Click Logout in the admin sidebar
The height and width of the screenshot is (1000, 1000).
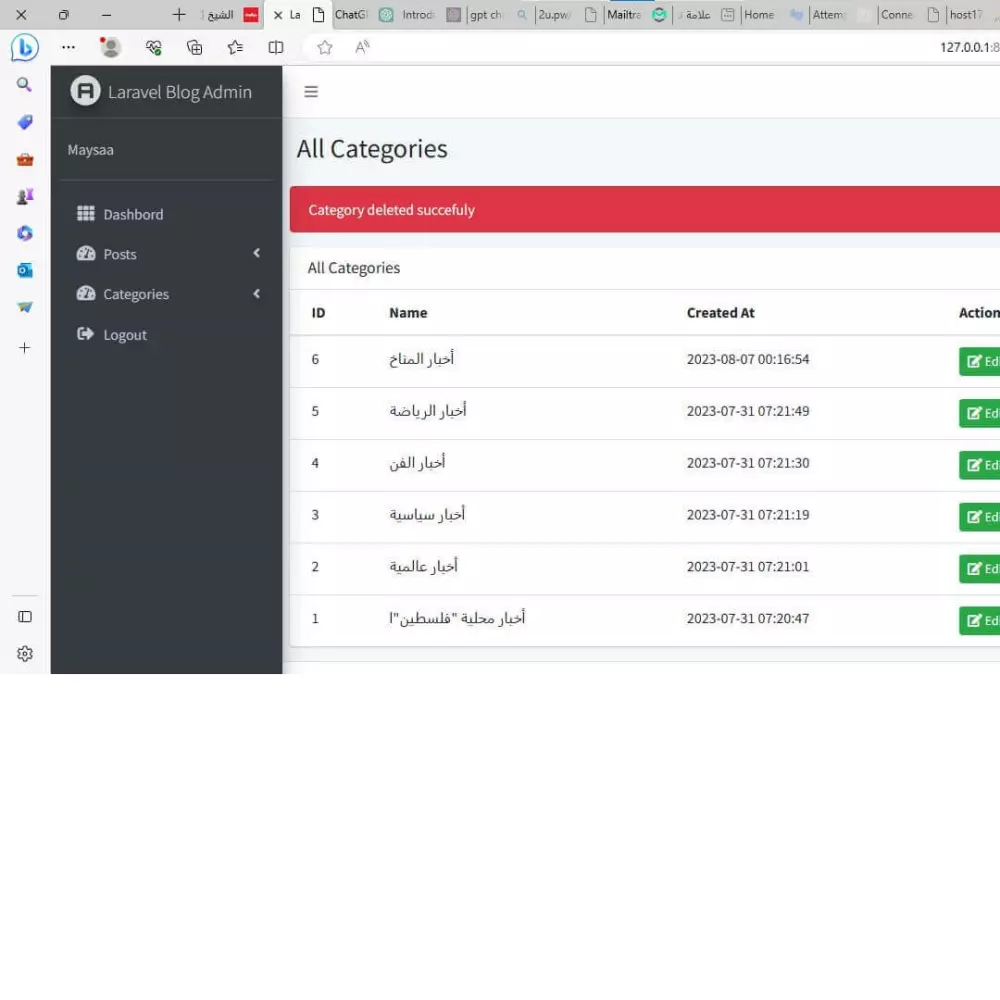(x=124, y=334)
